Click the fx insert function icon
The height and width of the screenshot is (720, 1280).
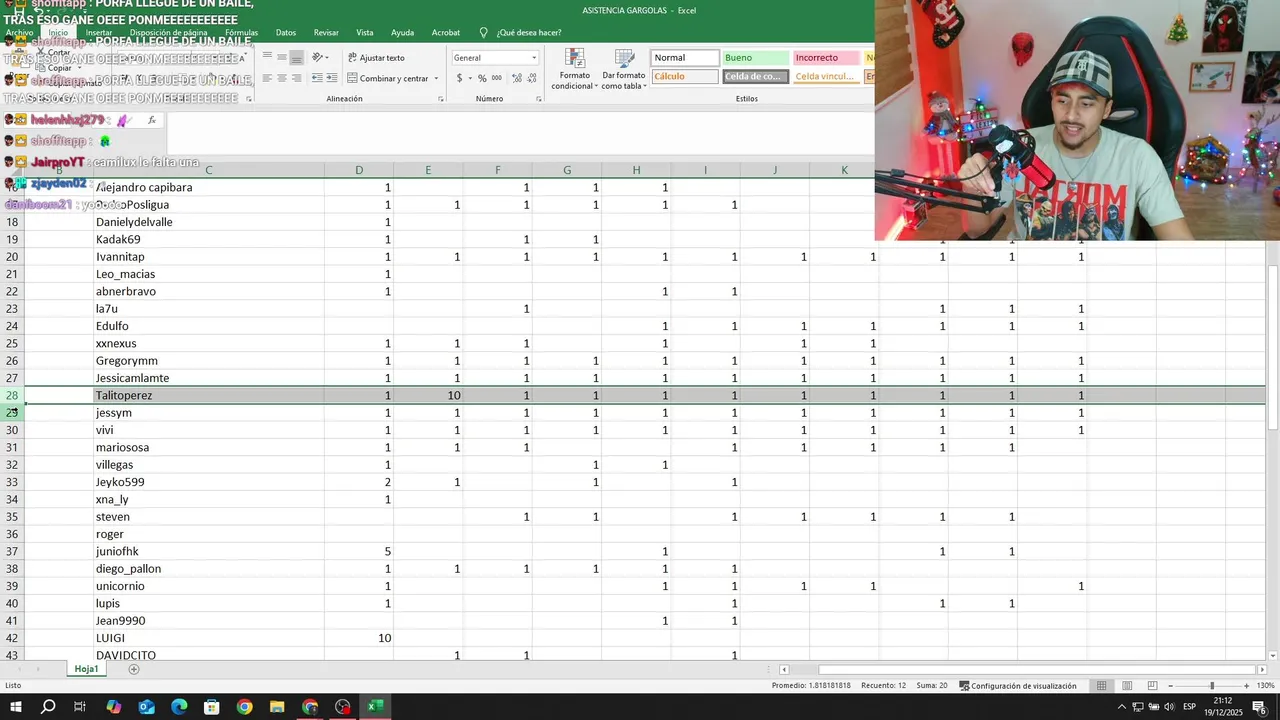152,120
